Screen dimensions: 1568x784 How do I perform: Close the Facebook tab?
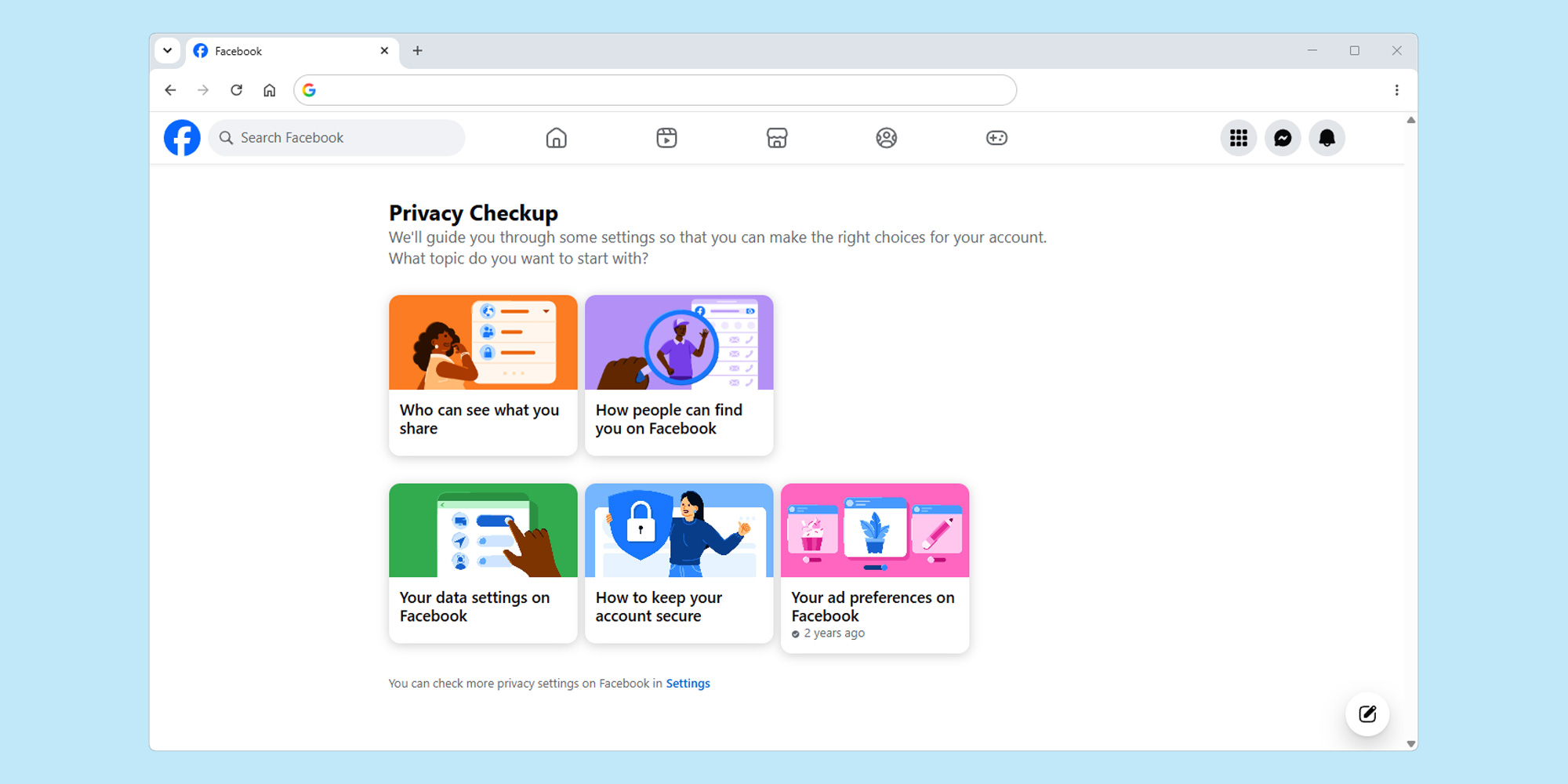(x=384, y=51)
